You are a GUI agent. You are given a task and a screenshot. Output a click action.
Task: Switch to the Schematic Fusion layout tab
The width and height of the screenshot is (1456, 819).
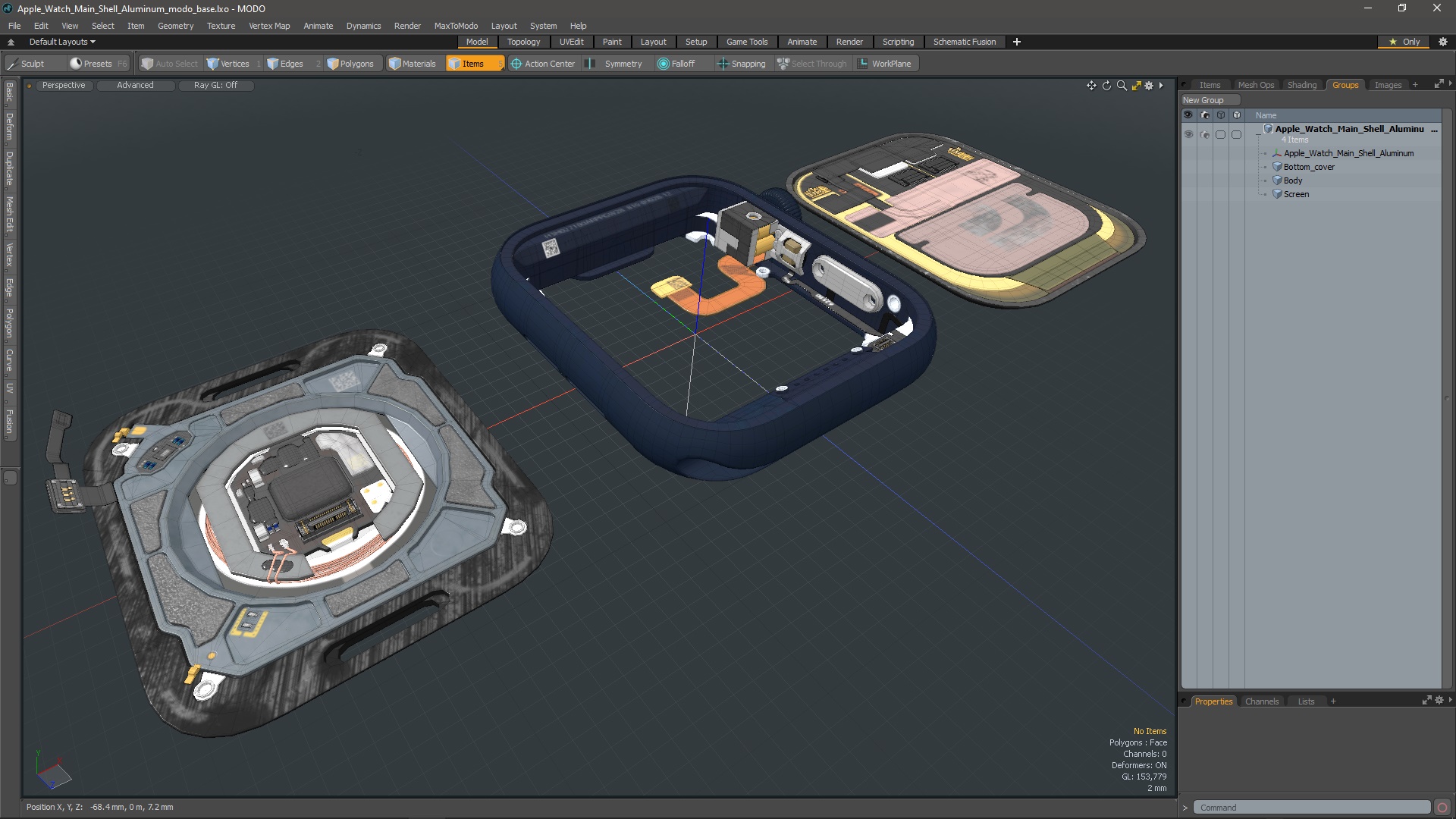point(965,42)
